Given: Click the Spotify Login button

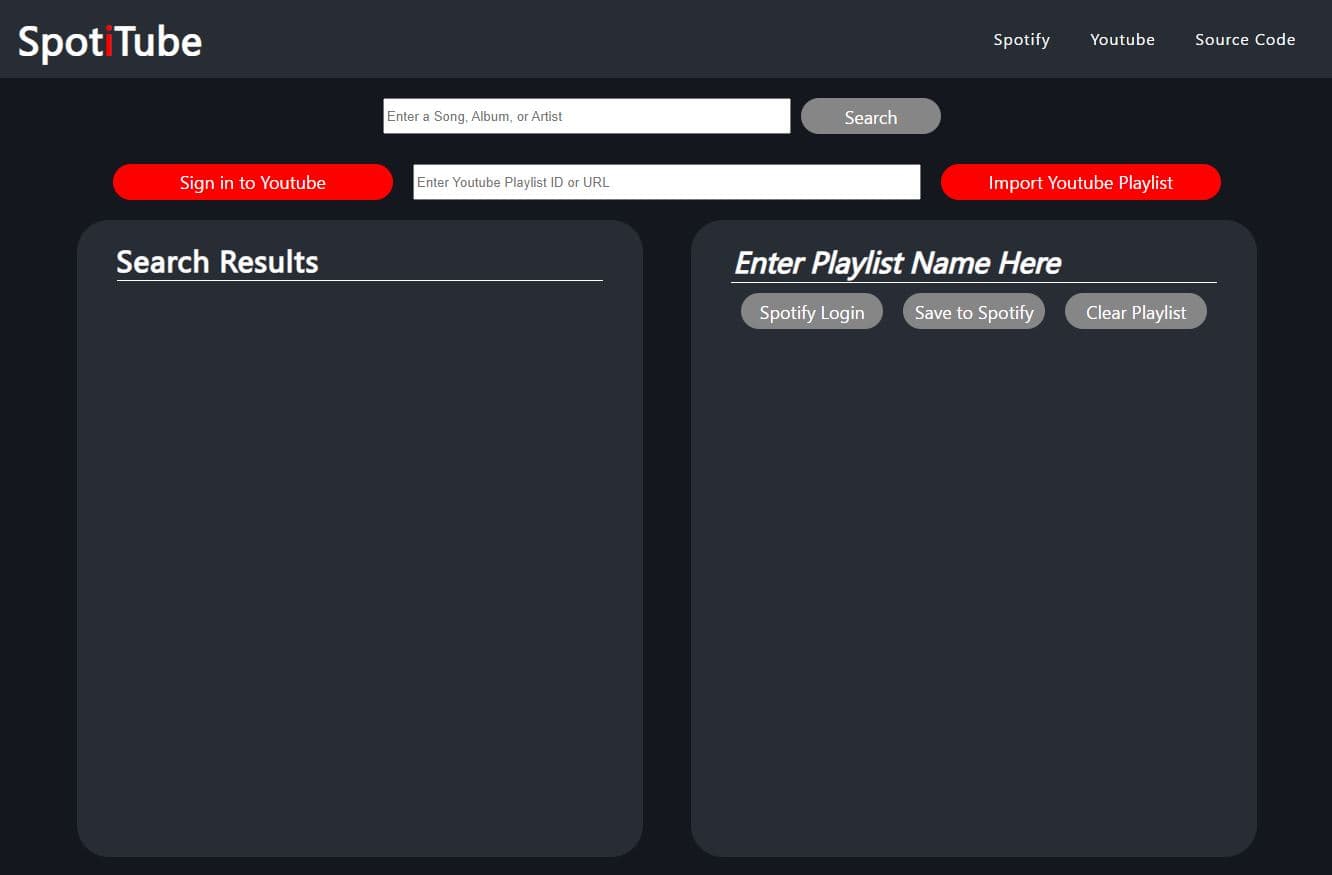Looking at the screenshot, I should 811,312.
